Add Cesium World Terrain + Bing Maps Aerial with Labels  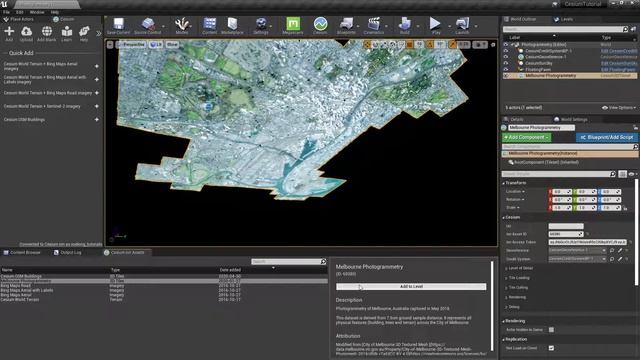[97, 80]
